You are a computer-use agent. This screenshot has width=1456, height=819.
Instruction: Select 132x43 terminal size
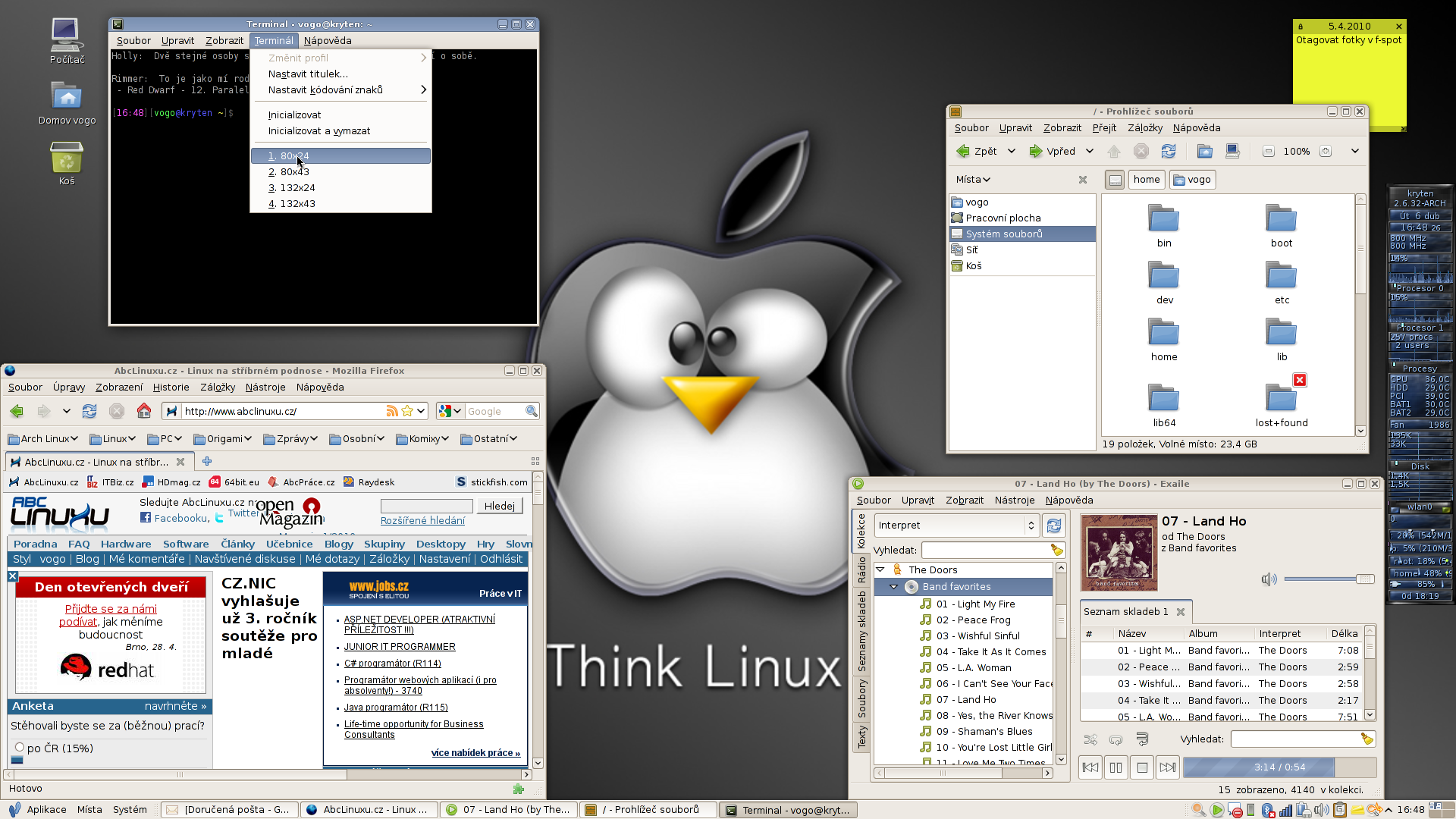(x=341, y=203)
